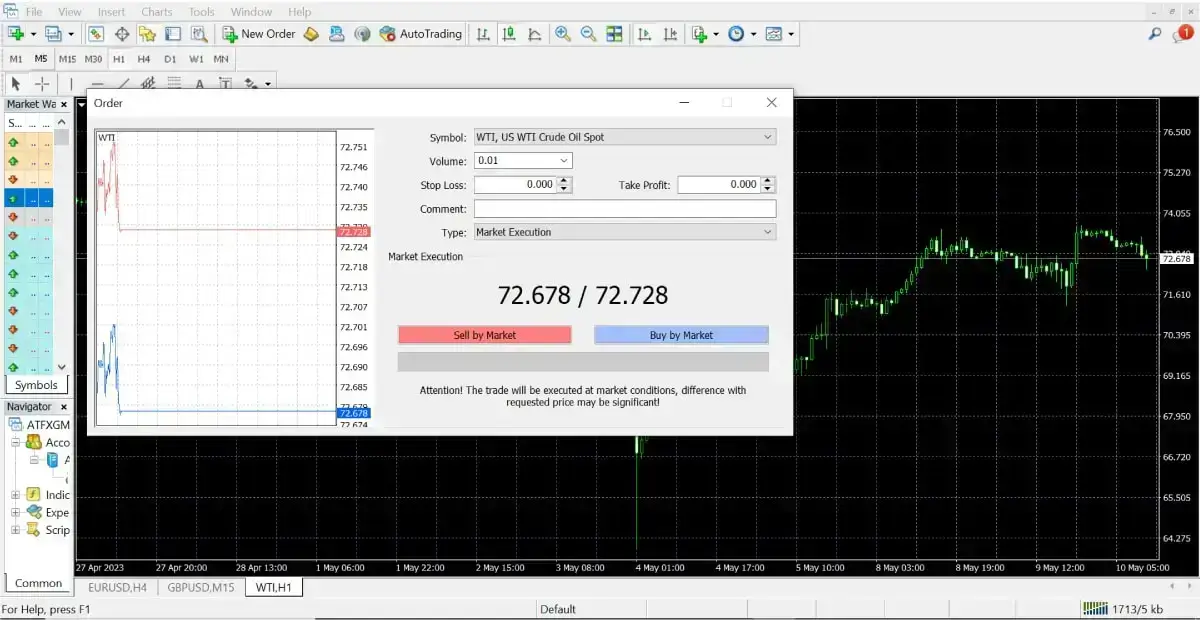
Task: Switch to the GBPUSD,M15 chart tab
Action: (200, 587)
